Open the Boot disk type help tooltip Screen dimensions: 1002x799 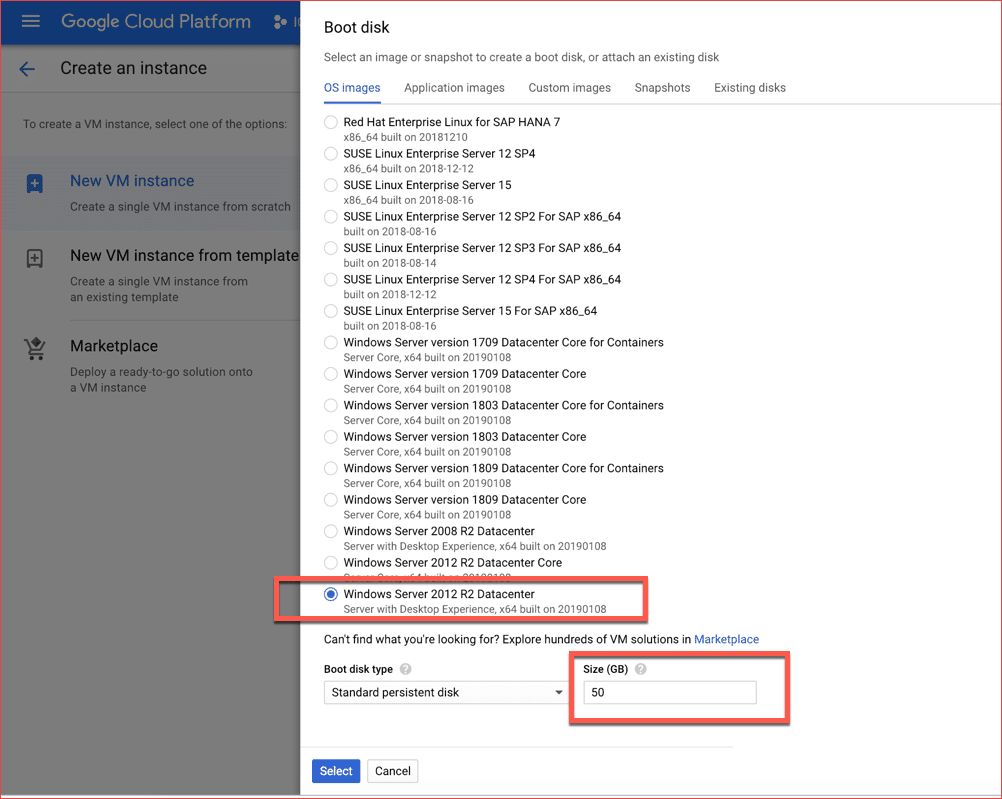pyautogui.click(x=406, y=669)
